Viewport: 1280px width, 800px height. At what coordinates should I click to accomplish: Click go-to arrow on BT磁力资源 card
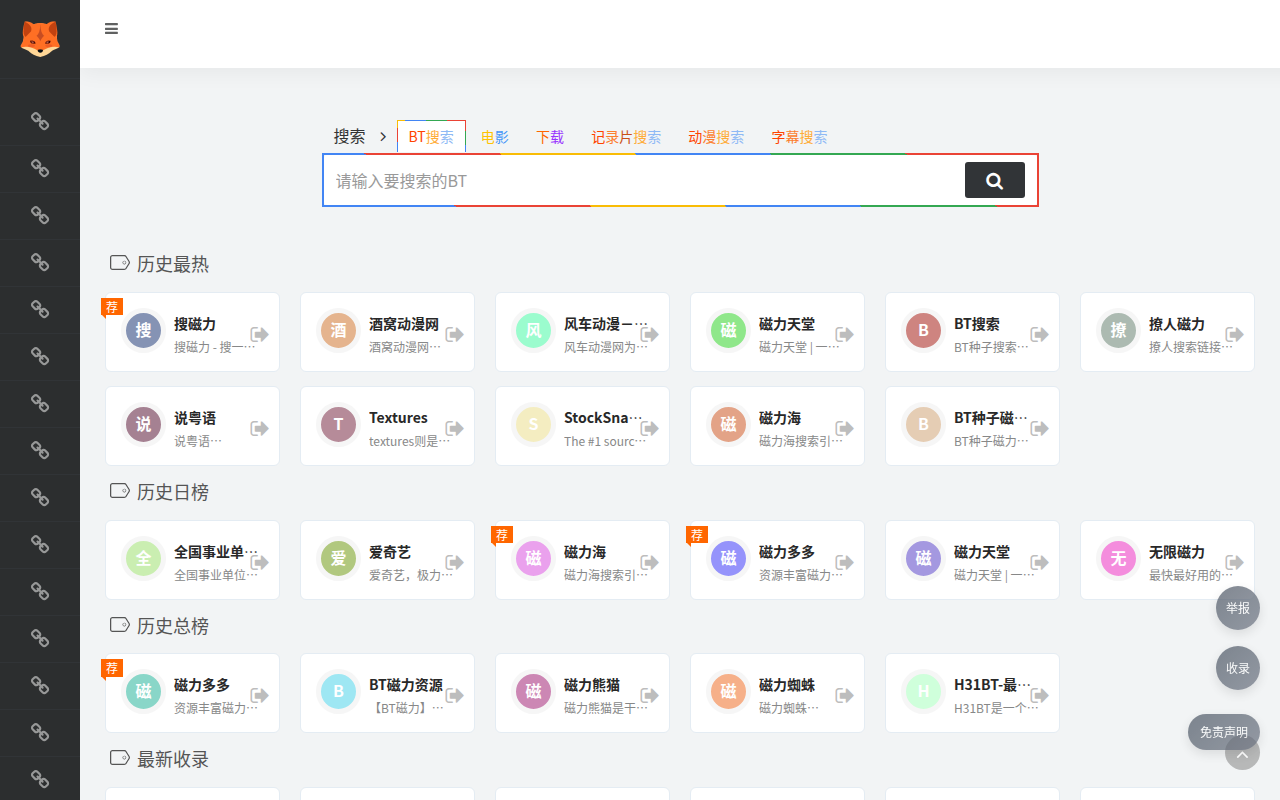[454, 695]
